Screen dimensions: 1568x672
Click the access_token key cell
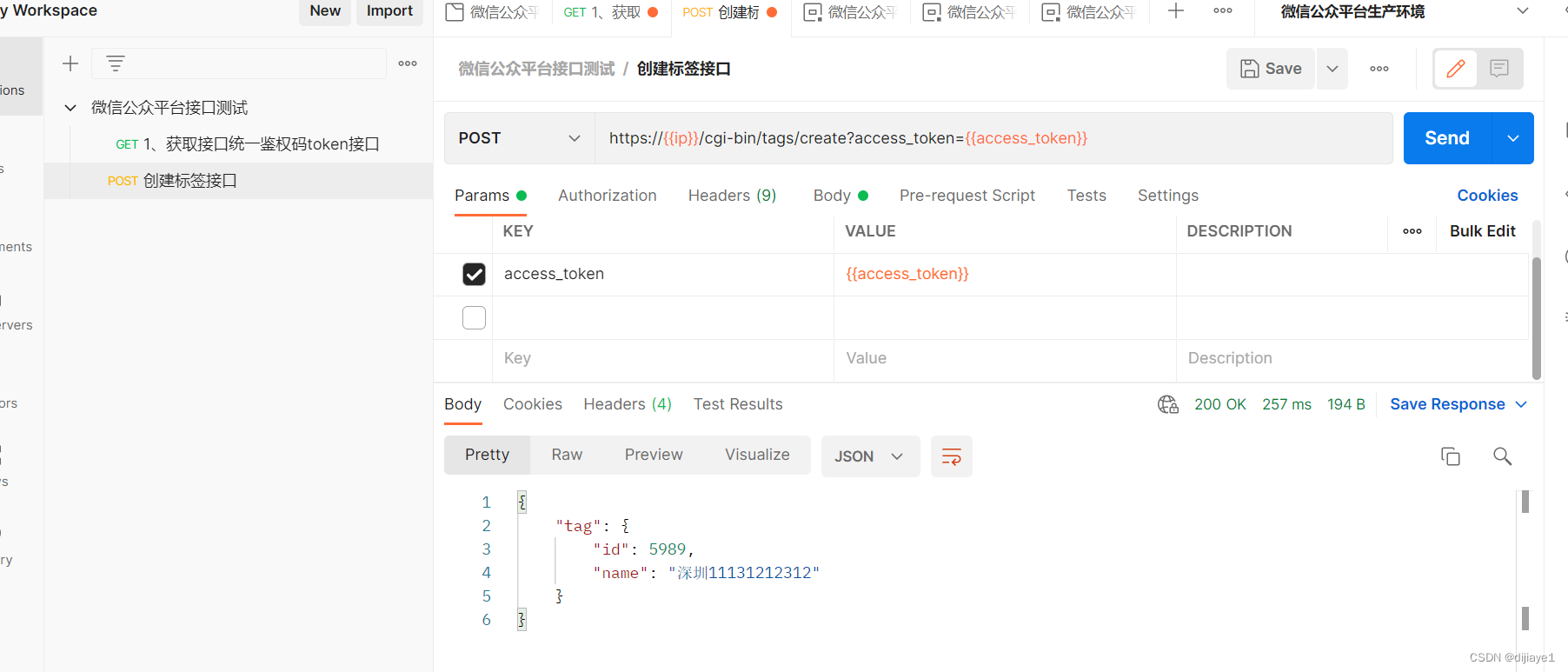point(663,274)
